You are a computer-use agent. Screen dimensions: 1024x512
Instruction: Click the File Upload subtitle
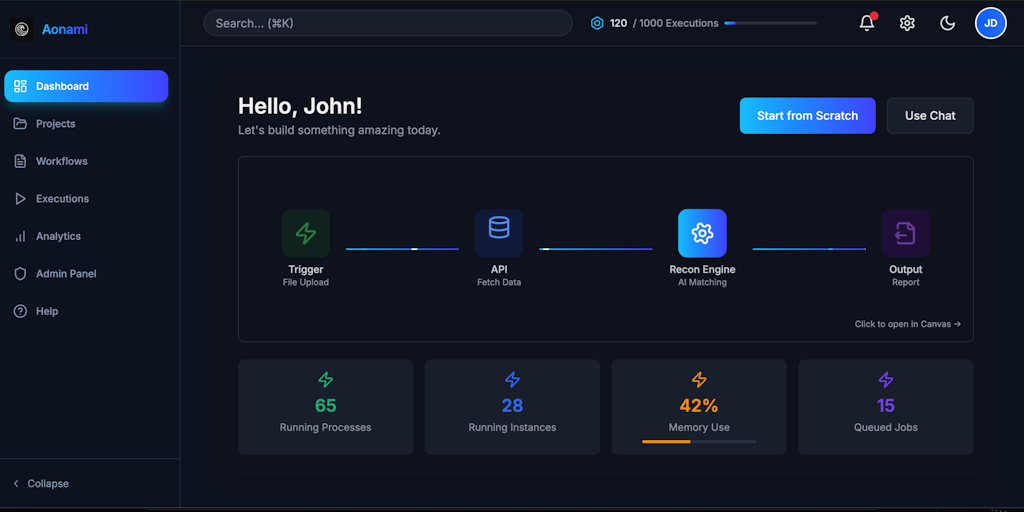click(306, 283)
